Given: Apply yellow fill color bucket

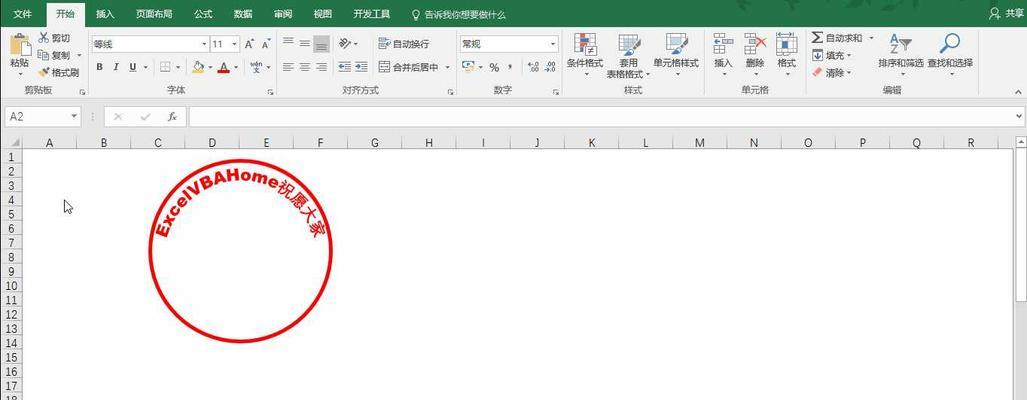Looking at the screenshot, I should point(198,67).
